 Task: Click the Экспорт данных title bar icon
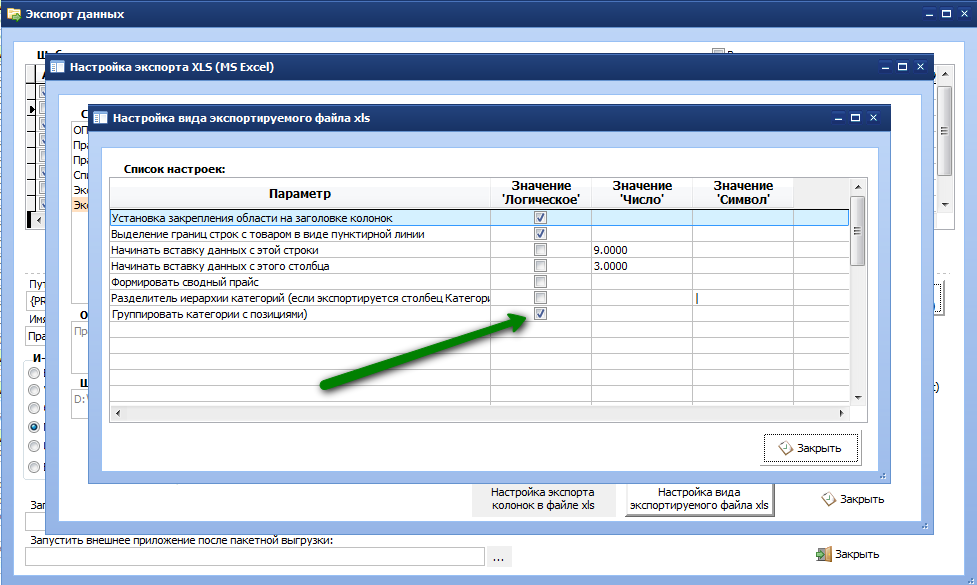(x=14, y=14)
